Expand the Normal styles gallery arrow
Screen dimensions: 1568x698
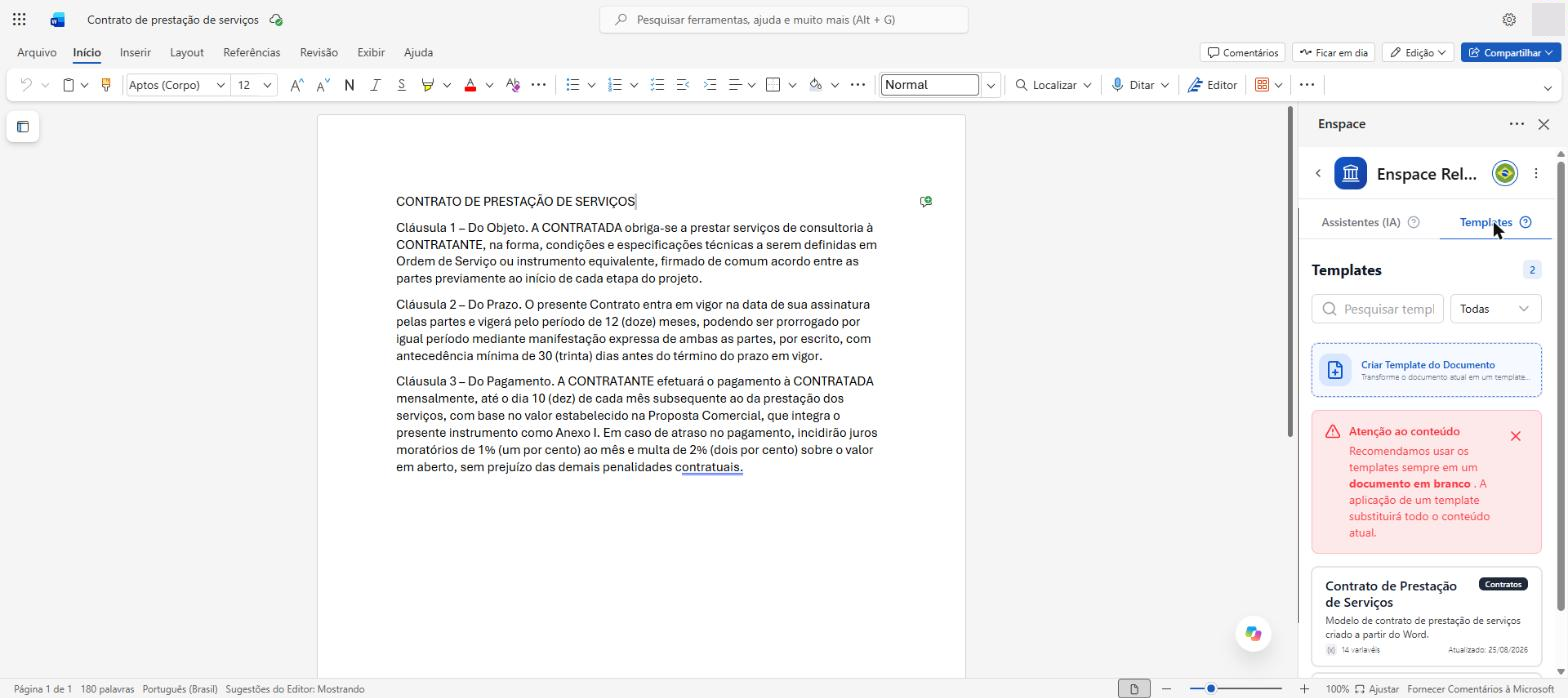991,85
